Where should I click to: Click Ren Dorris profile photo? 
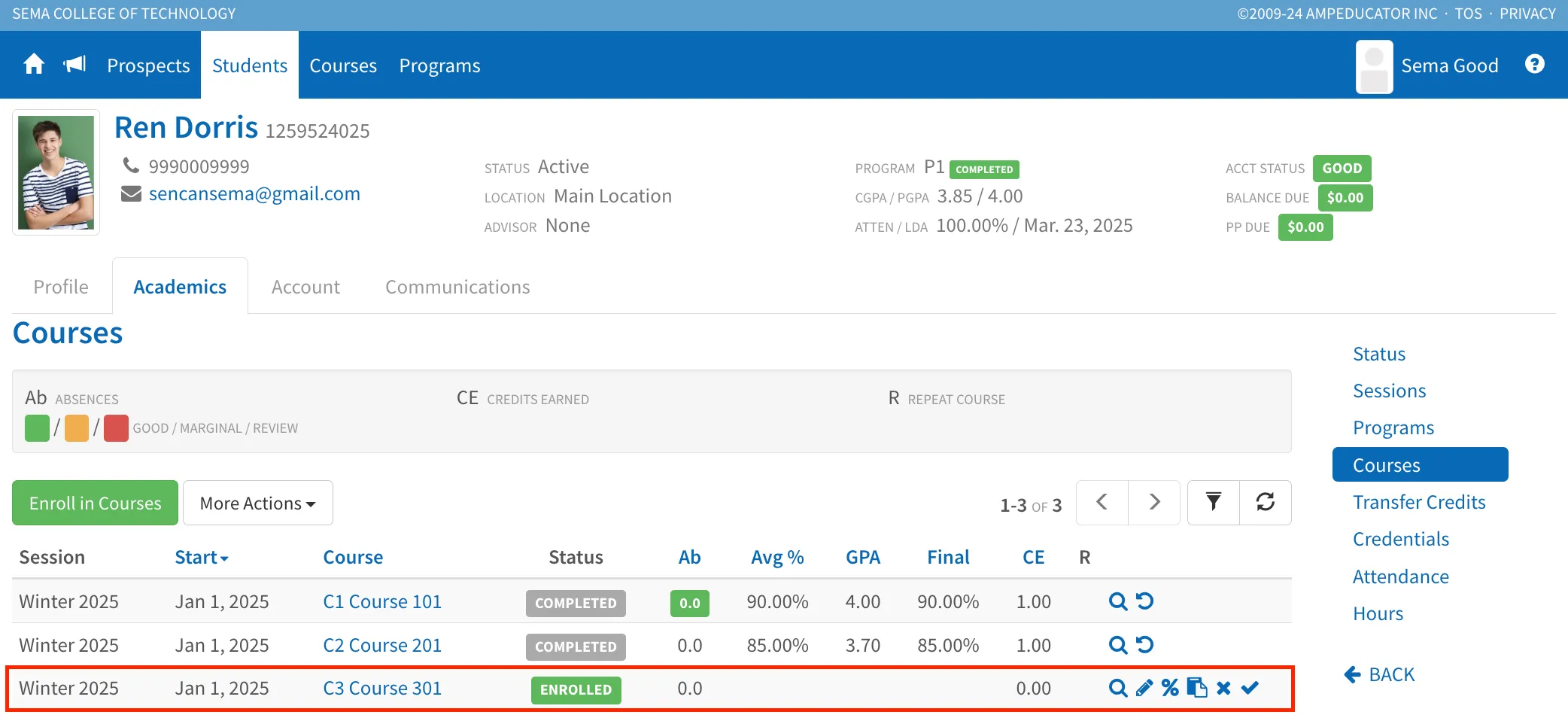tap(56, 172)
